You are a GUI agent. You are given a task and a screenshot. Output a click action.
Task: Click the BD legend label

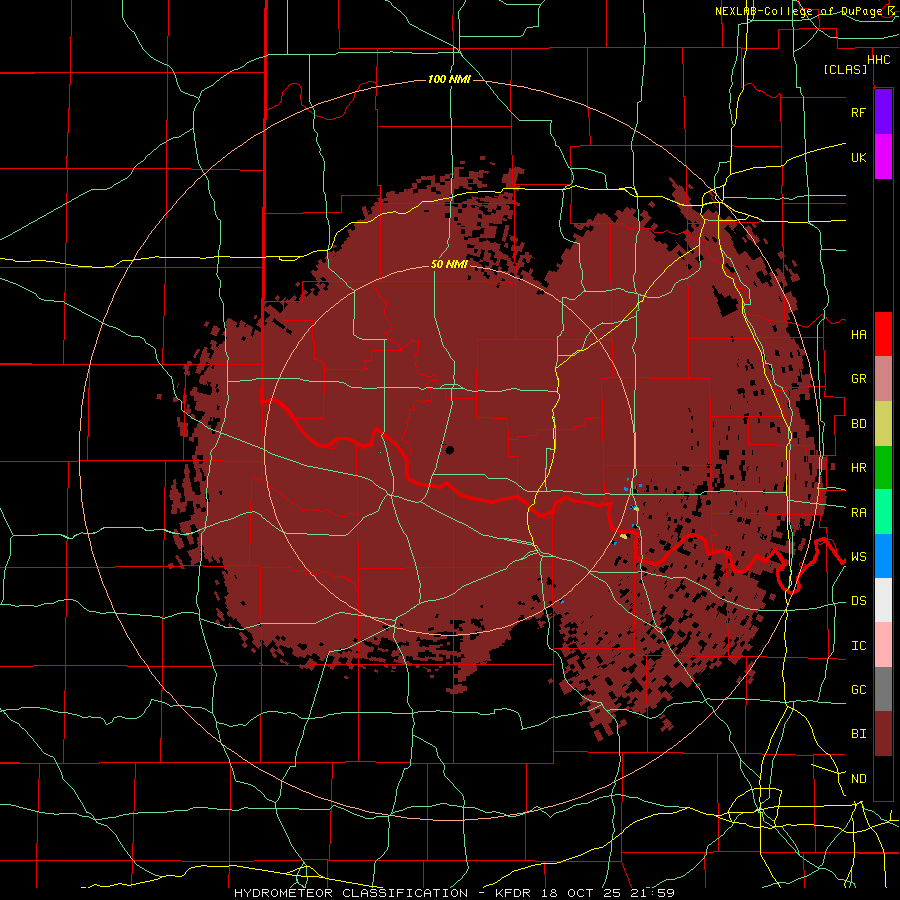tap(858, 424)
